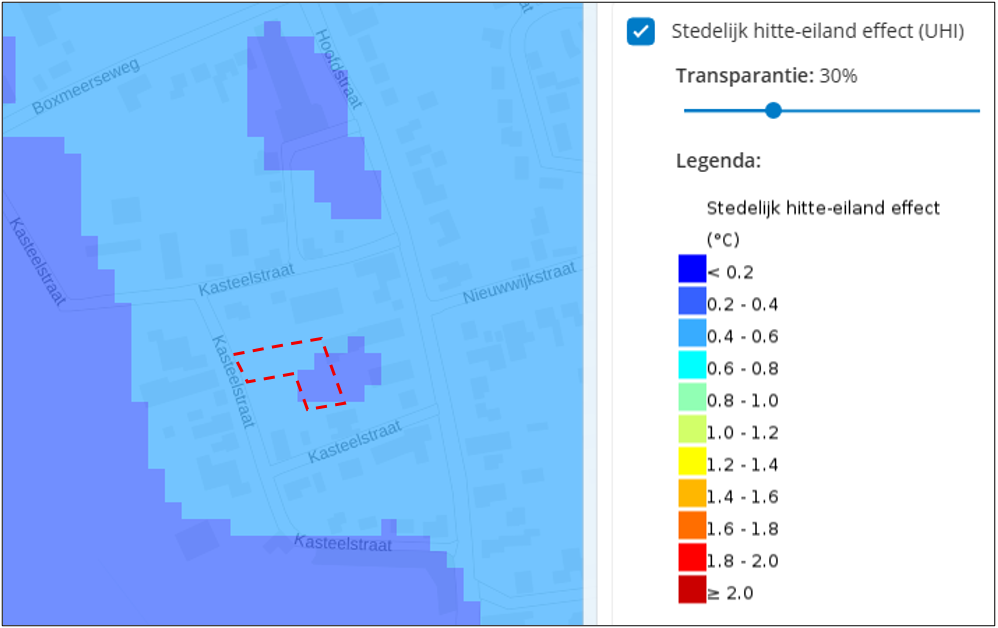Click the yellow 1.2 - 1.4 legend swatch
The image size is (998, 628).
692,461
